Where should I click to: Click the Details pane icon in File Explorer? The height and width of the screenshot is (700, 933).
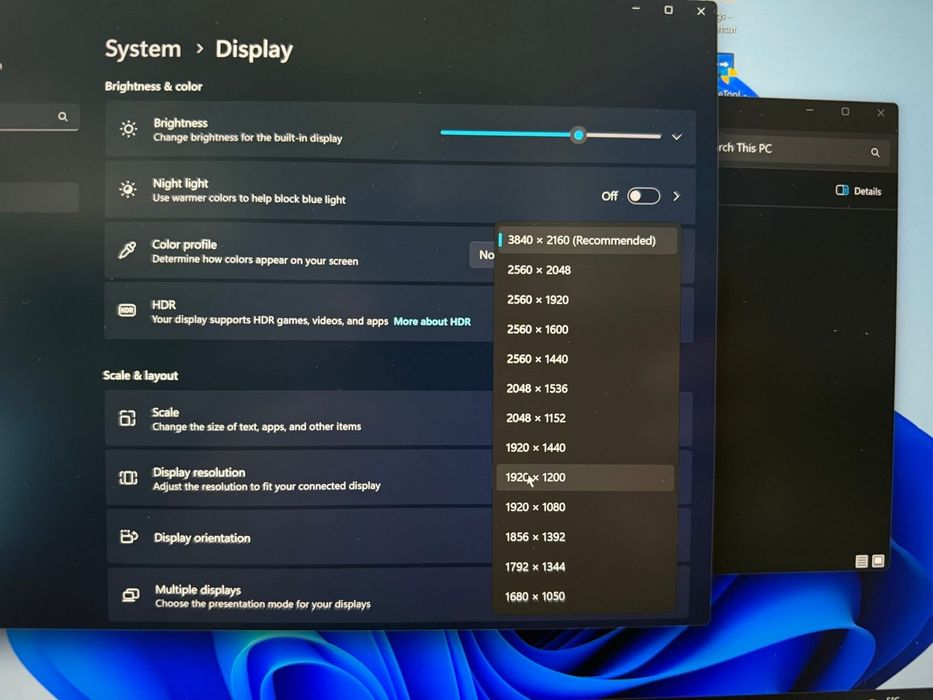841,190
